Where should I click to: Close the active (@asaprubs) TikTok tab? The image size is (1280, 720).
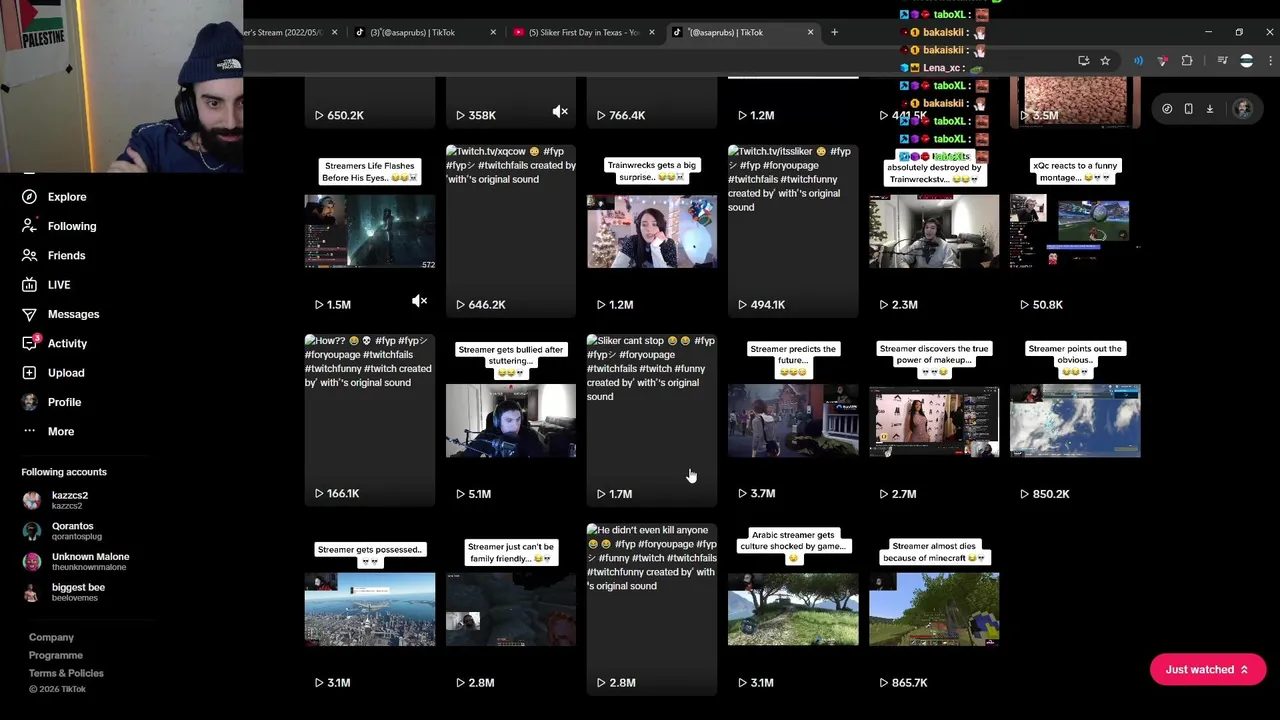[x=810, y=32]
